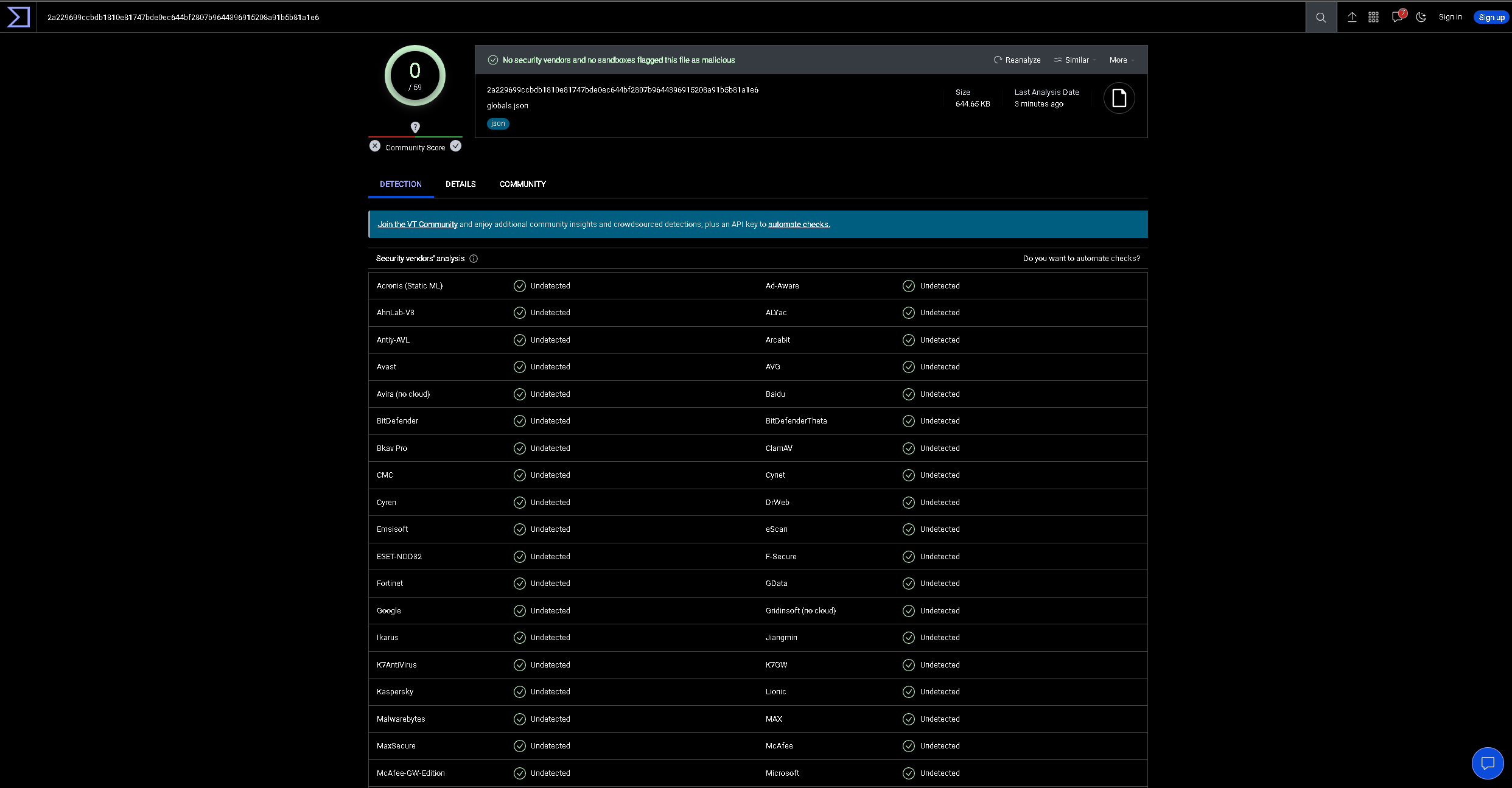Click the file hash text in details
Image resolution: width=1512 pixels, height=788 pixels.
[622, 90]
